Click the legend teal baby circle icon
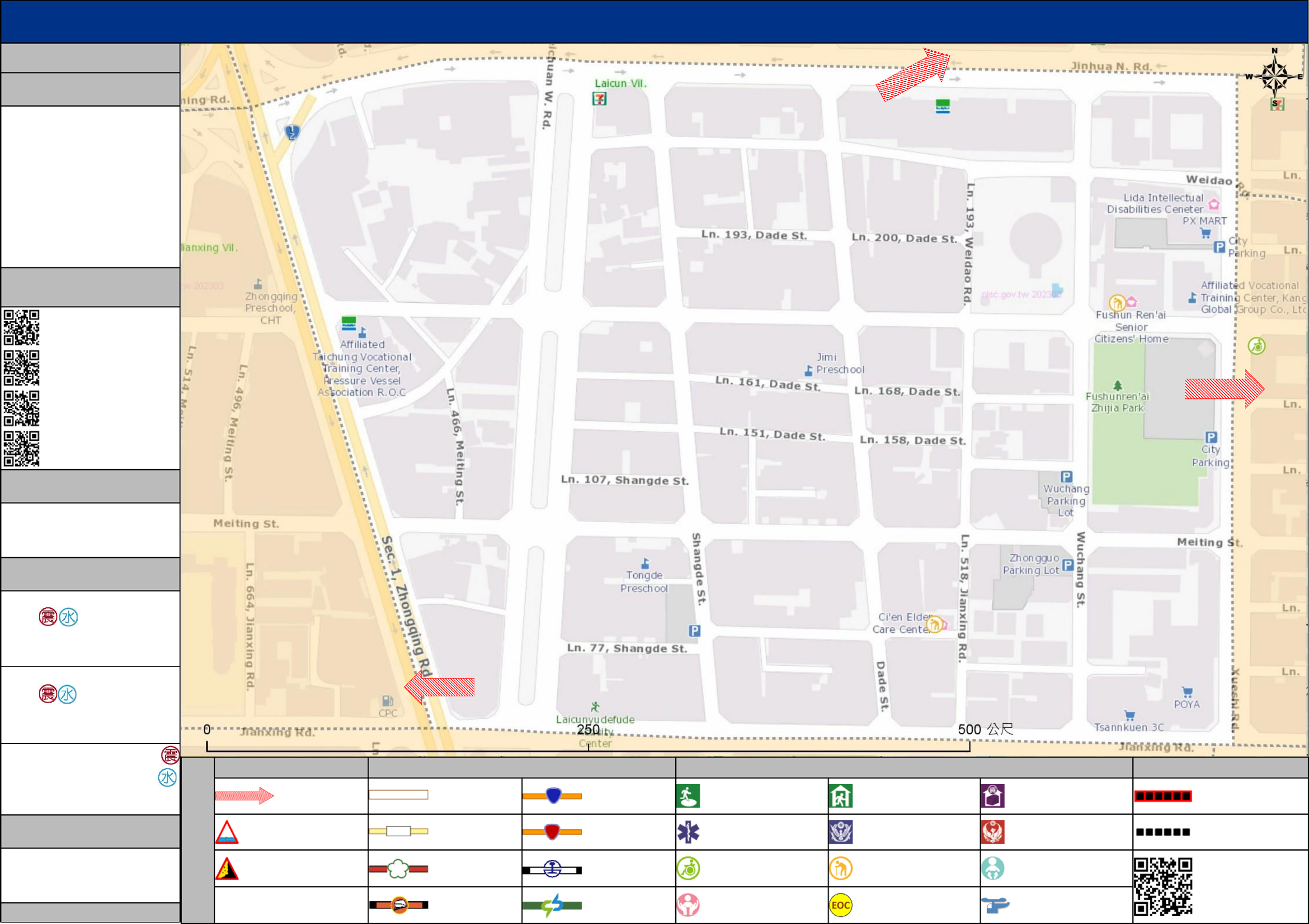The width and height of the screenshot is (1309, 924). (x=992, y=869)
